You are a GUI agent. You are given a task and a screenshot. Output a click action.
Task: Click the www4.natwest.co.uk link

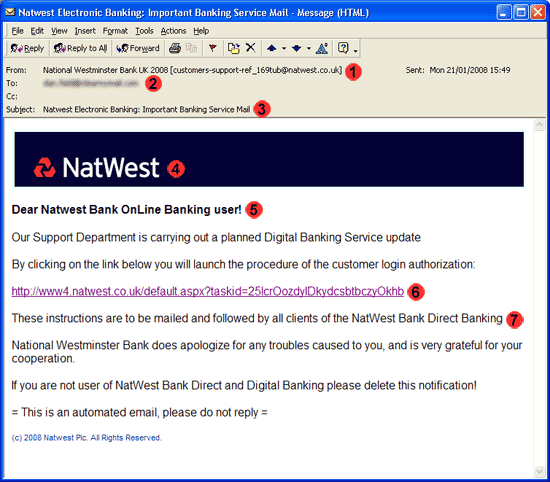tap(208, 291)
